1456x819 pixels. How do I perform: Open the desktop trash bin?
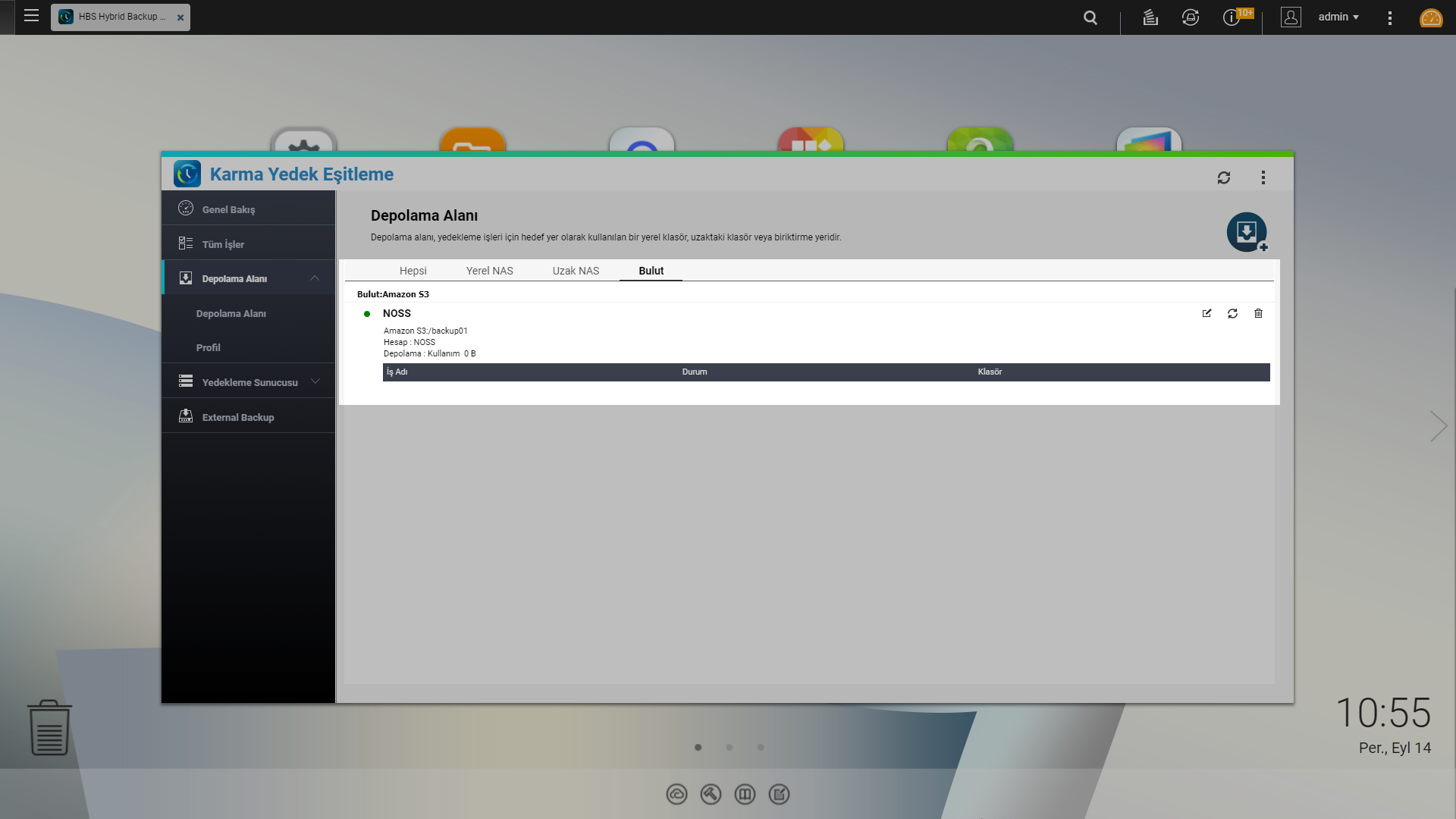49,727
